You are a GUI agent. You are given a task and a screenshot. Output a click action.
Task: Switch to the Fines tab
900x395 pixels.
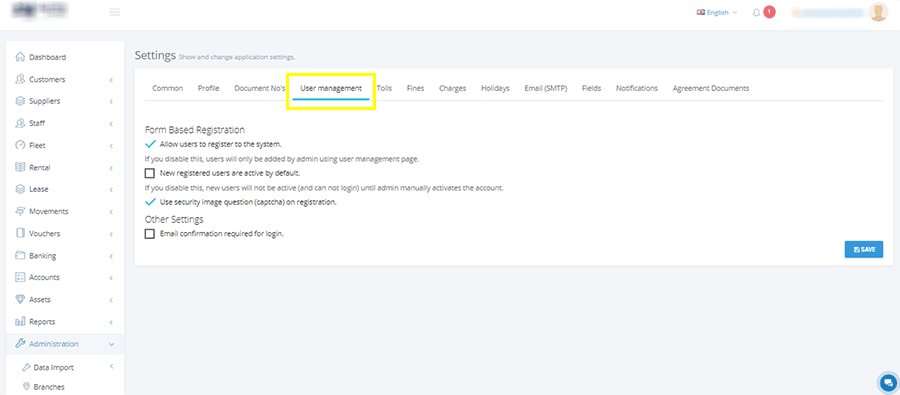[416, 88]
